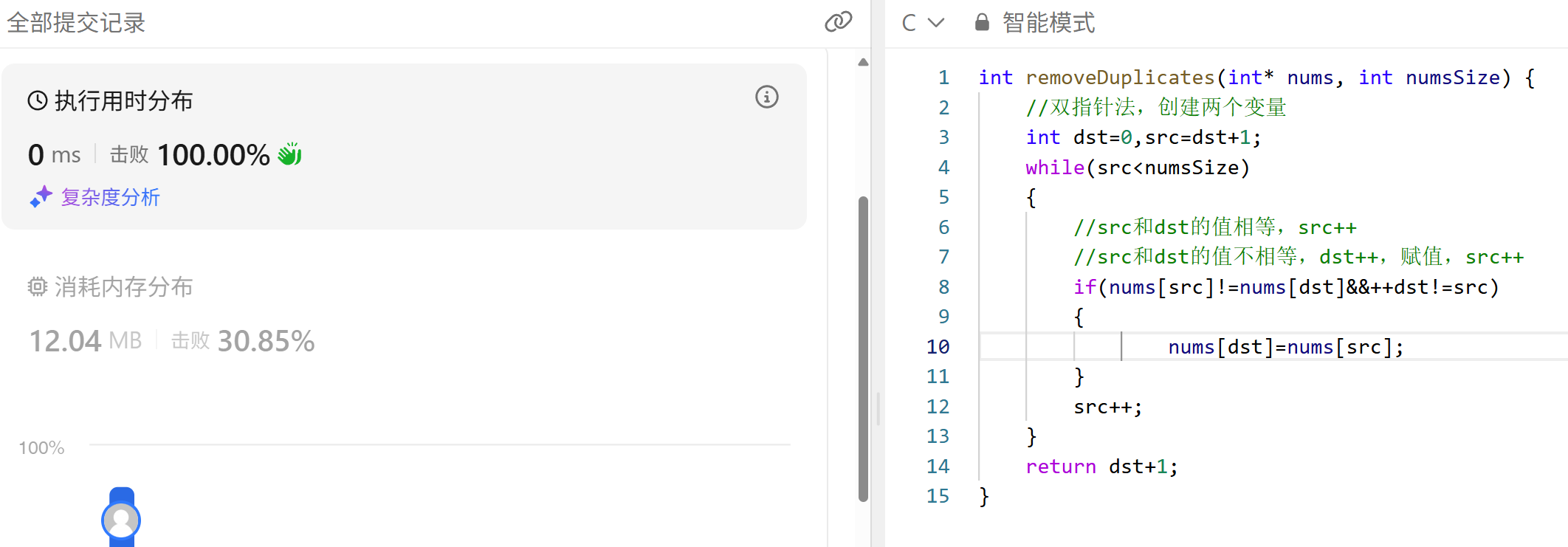The width and height of the screenshot is (1568, 547).
Task: Click line number 1 in the gutter
Action: pos(943,78)
